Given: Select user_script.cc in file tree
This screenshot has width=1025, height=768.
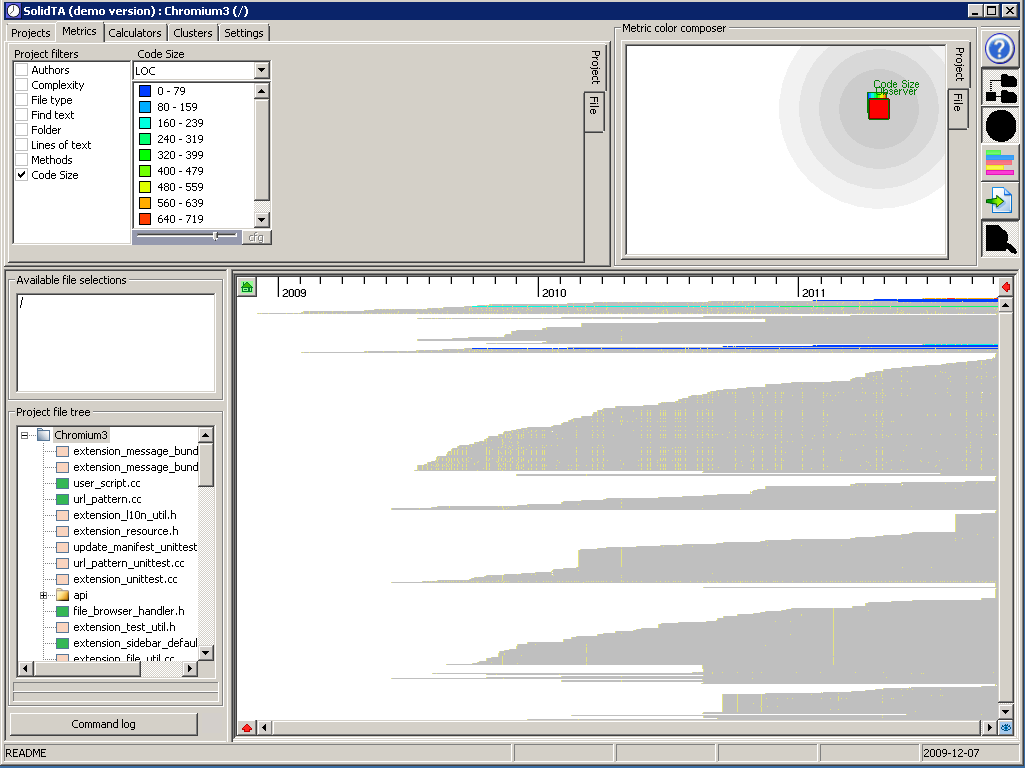Looking at the screenshot, I should click(x=106, y=483).
